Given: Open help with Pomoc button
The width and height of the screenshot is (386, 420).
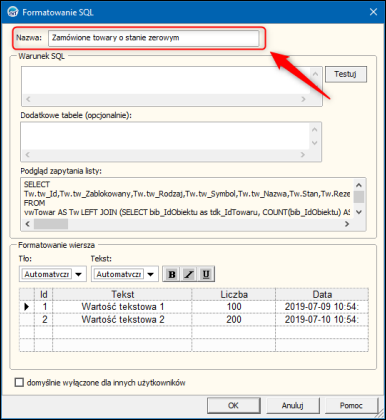Looking at the screenshot, I should pyautogui.click(x=351, y=406).
